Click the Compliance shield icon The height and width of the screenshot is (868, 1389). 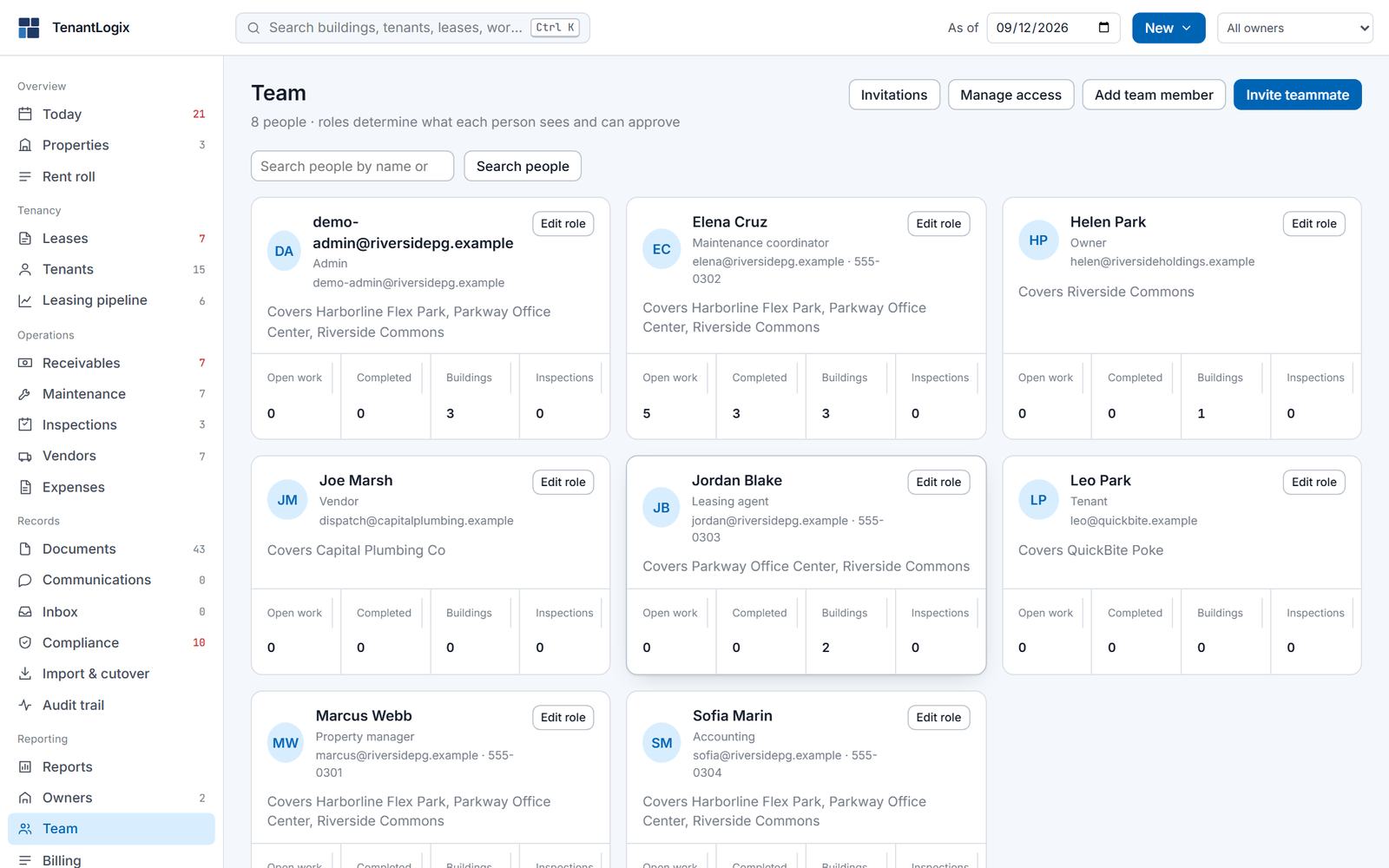(x=25, y=642)
